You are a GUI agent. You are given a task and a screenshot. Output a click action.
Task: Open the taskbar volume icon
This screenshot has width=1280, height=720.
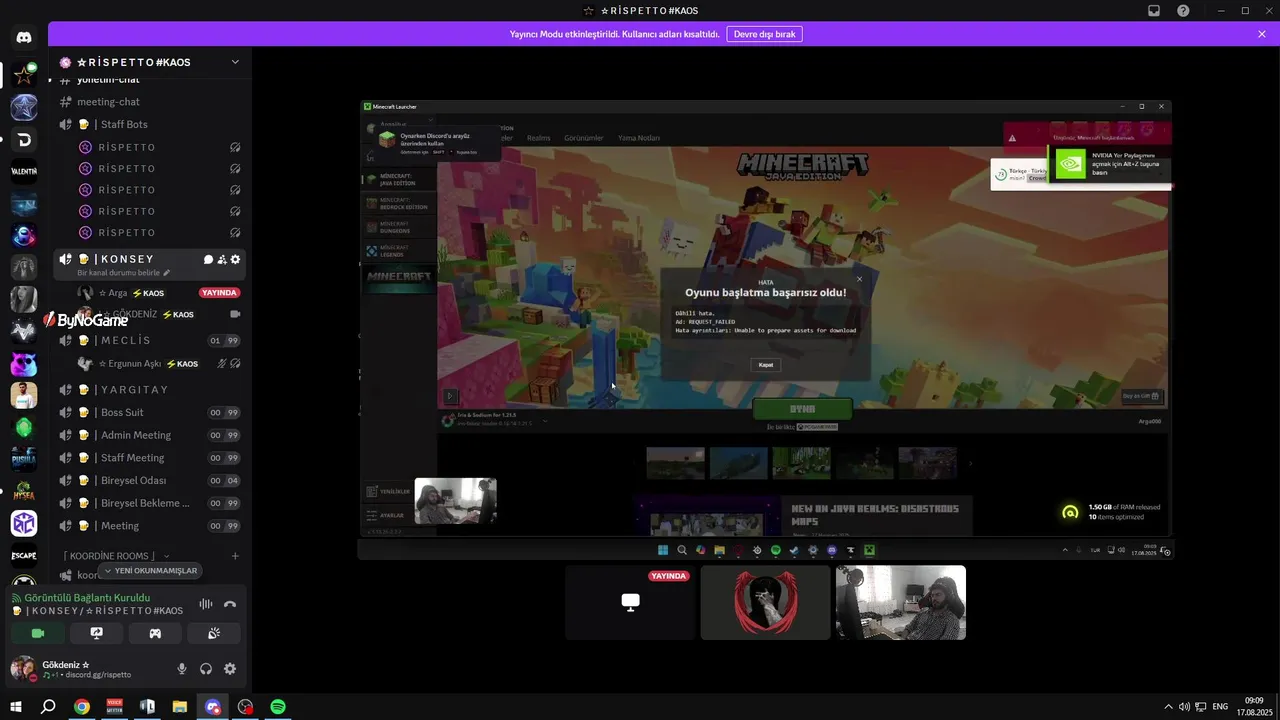point(1184,707)
